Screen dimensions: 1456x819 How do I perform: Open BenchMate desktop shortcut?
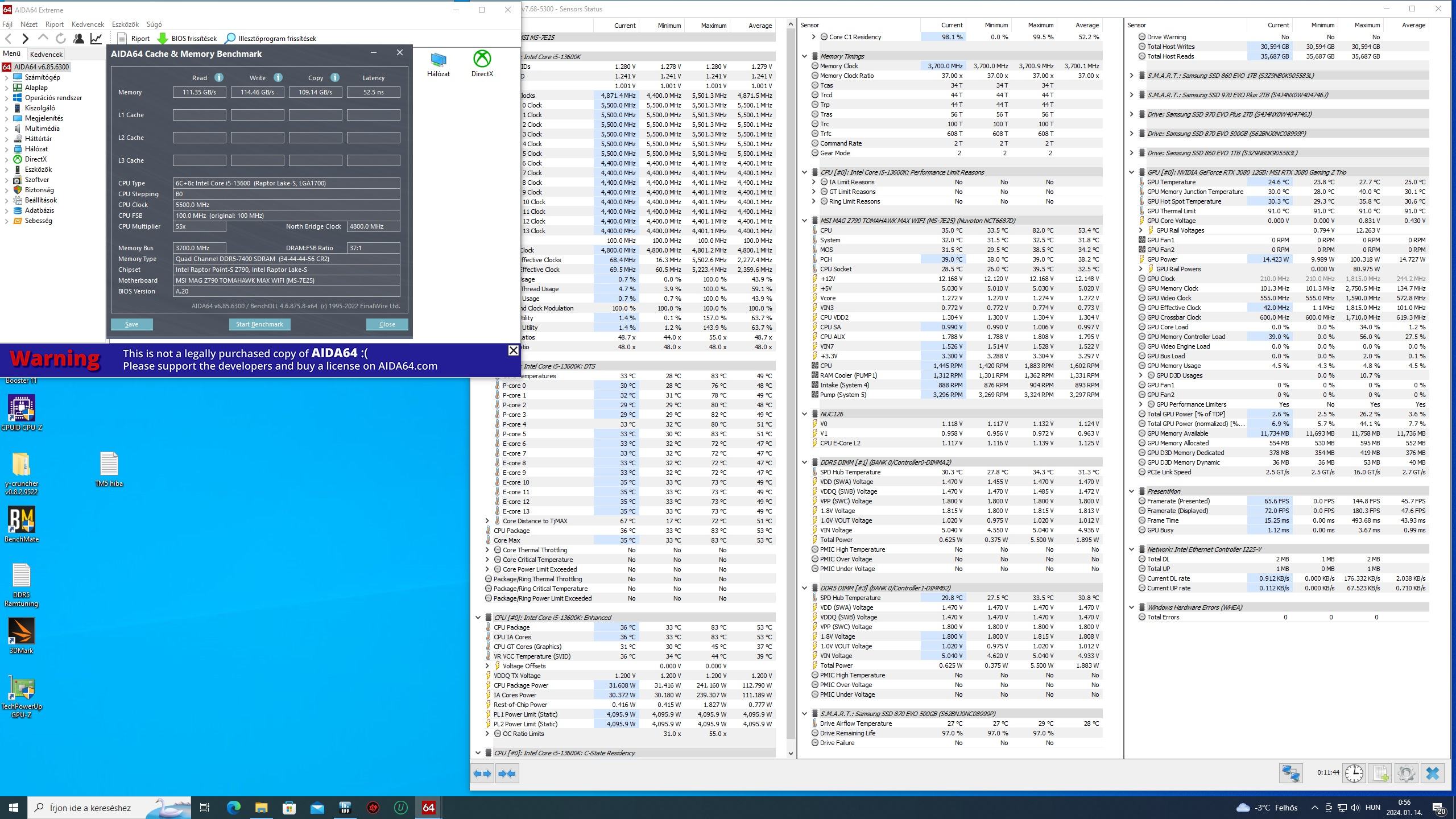point(22,524)
